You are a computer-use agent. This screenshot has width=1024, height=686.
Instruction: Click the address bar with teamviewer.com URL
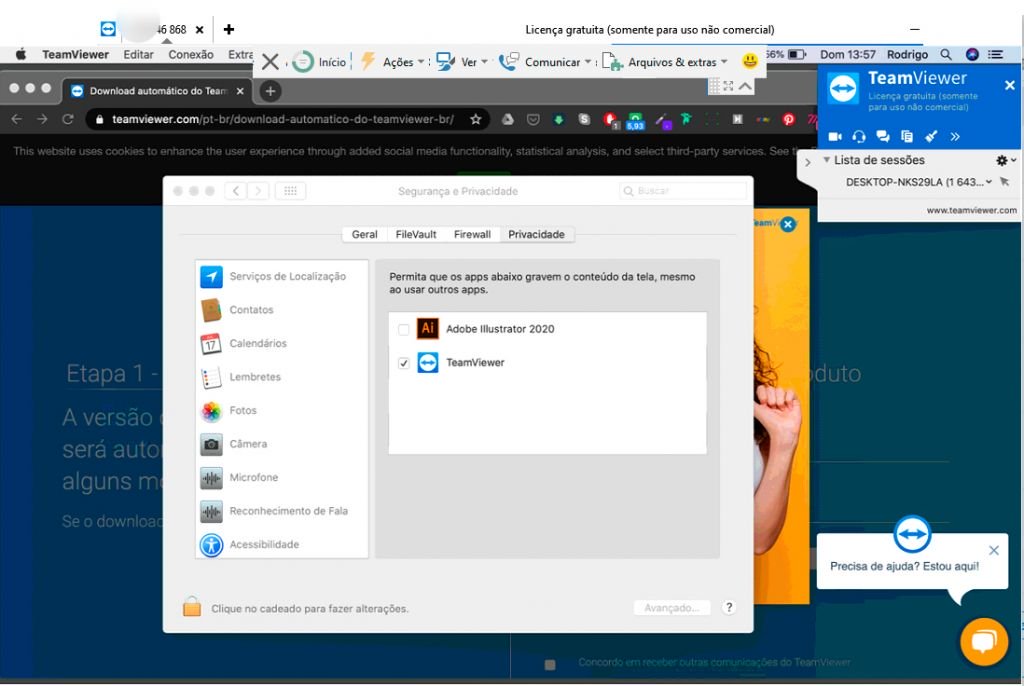282,119
